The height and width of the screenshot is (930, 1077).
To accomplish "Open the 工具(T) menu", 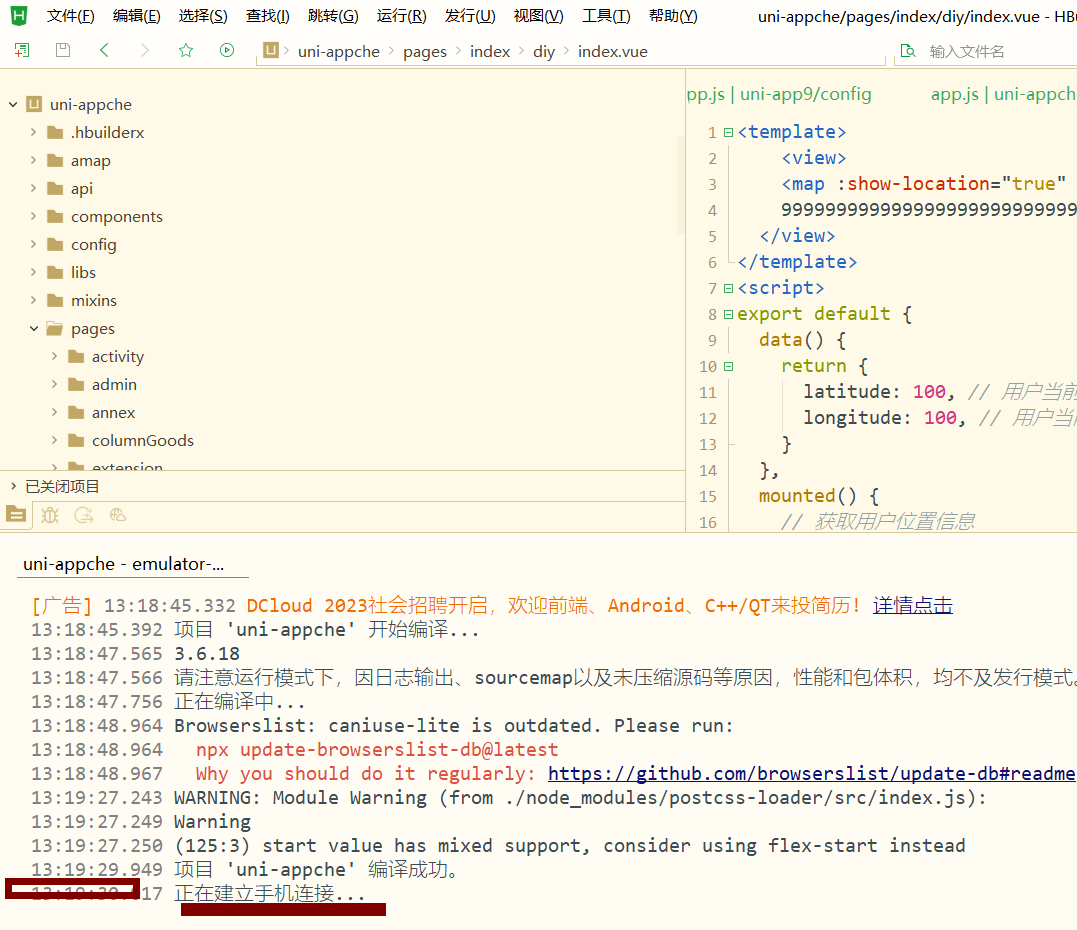I will (606, 15).
